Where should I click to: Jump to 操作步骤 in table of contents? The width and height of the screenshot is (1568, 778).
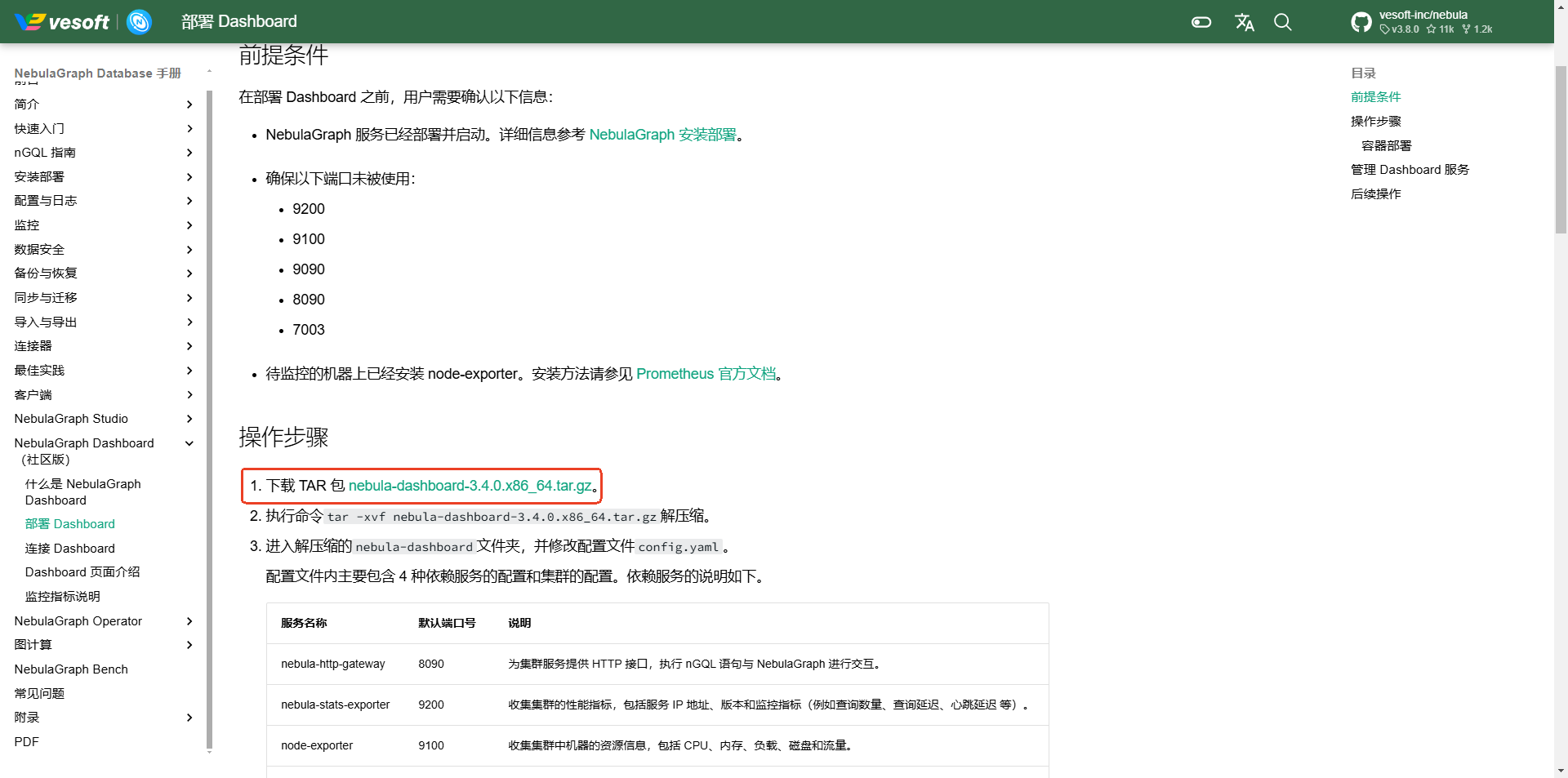1375,122
